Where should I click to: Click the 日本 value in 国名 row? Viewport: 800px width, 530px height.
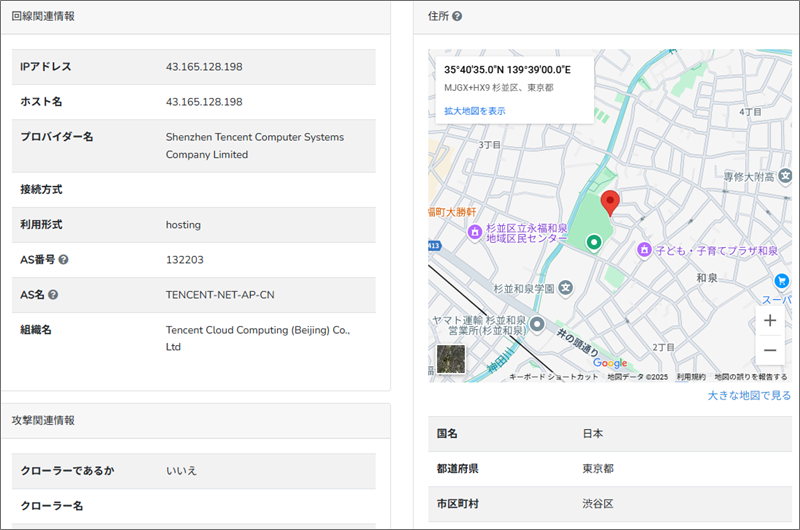point(593,434)
